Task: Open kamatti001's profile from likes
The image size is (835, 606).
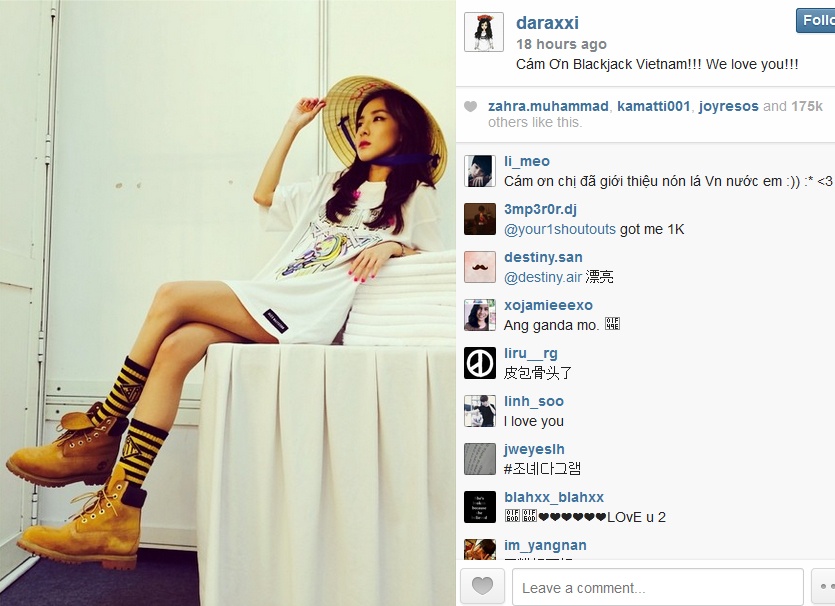Action: tap(653, 107)
